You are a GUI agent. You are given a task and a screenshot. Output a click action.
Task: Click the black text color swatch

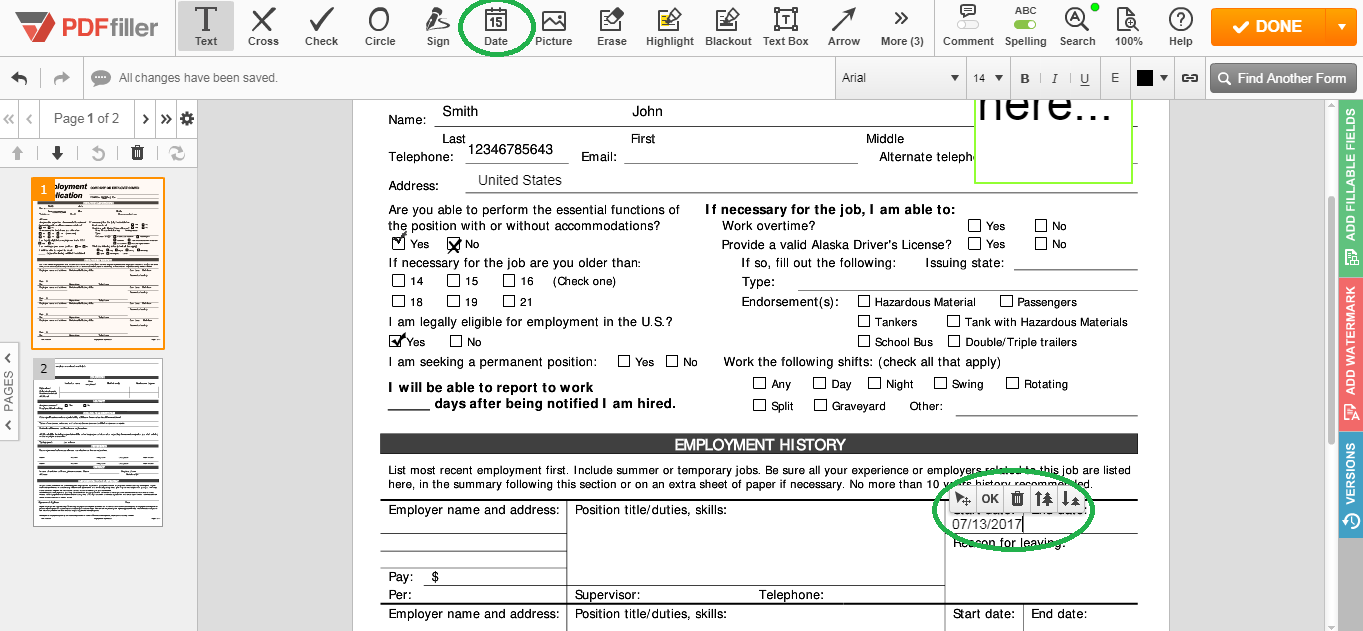tap(1145, 78)
